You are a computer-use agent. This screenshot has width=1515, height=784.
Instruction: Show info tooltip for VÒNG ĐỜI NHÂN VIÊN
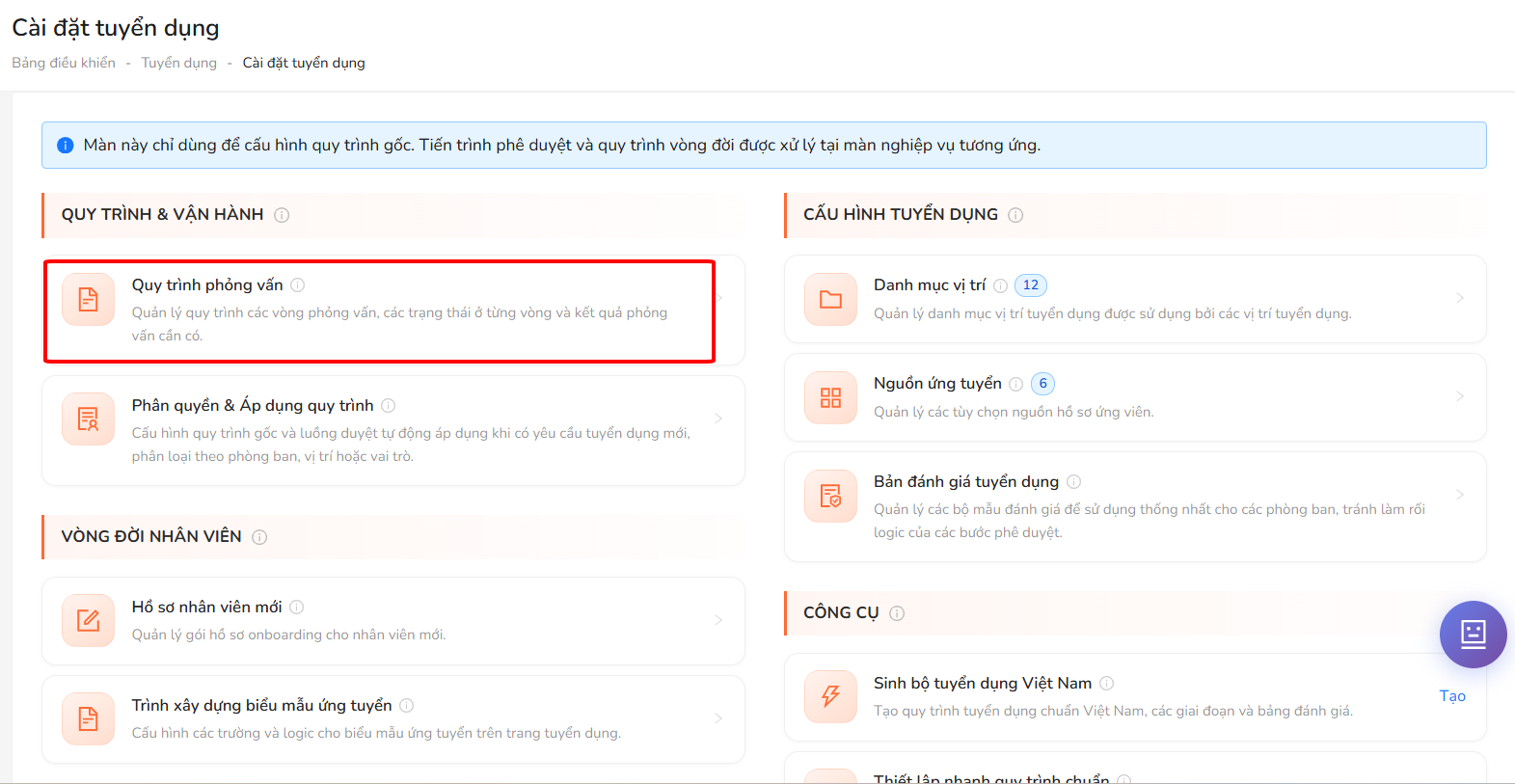point(259,537)
